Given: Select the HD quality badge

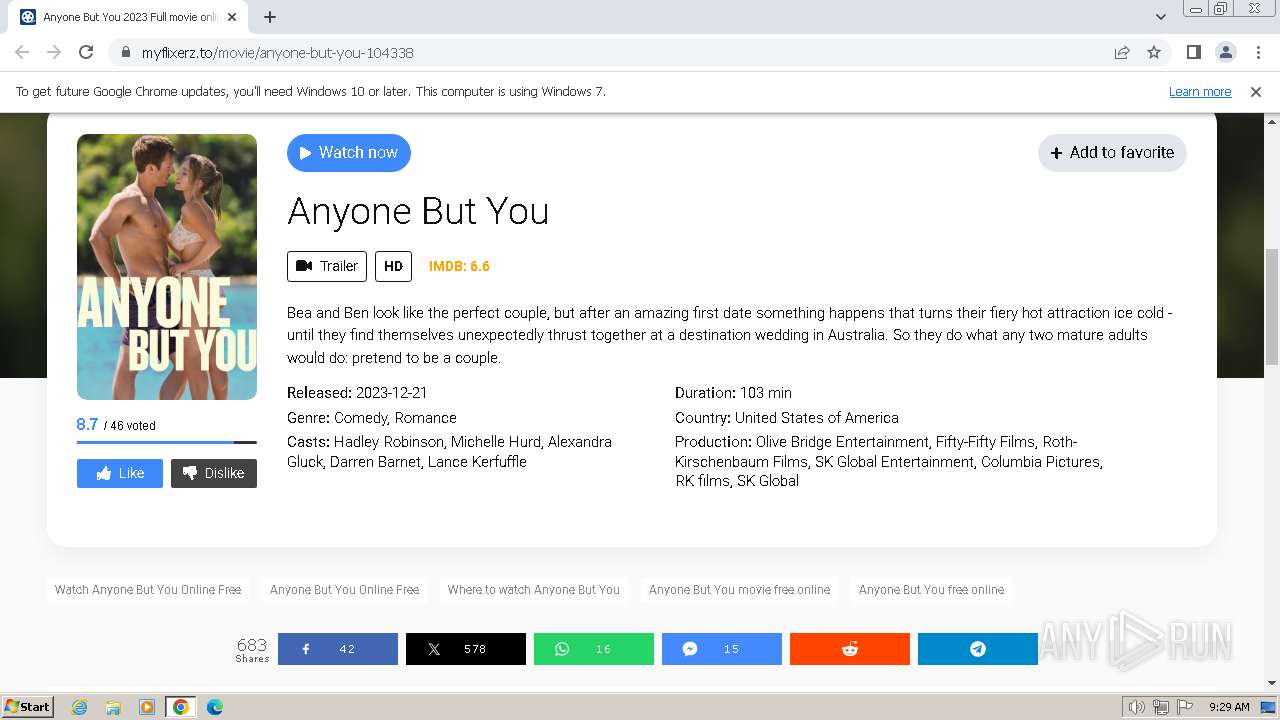Looking at the screenshot, I should (x=393, y=266).
